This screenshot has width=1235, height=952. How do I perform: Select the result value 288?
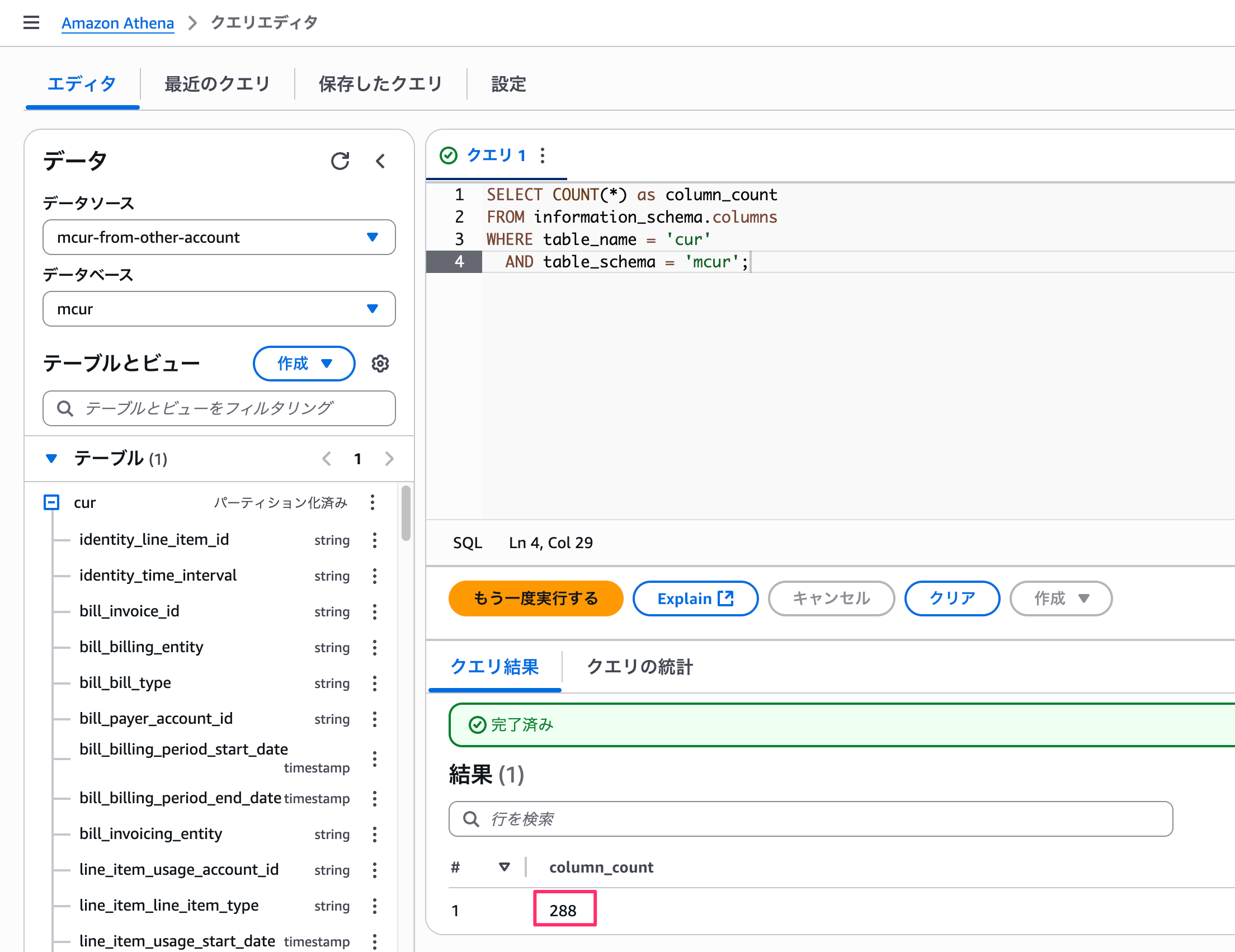[x=563, y=910]
